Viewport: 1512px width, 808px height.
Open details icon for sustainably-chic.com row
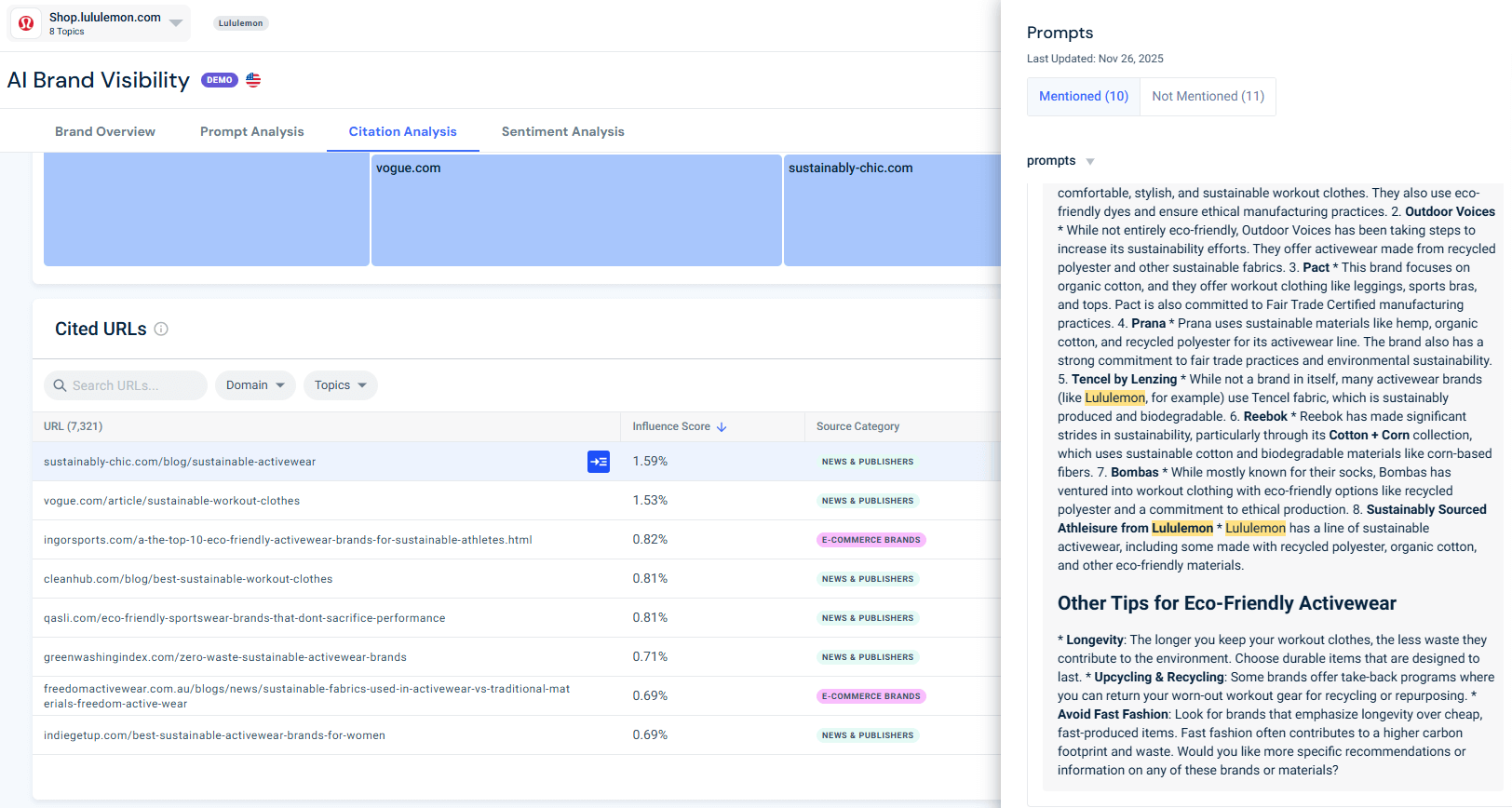(599, 462)
